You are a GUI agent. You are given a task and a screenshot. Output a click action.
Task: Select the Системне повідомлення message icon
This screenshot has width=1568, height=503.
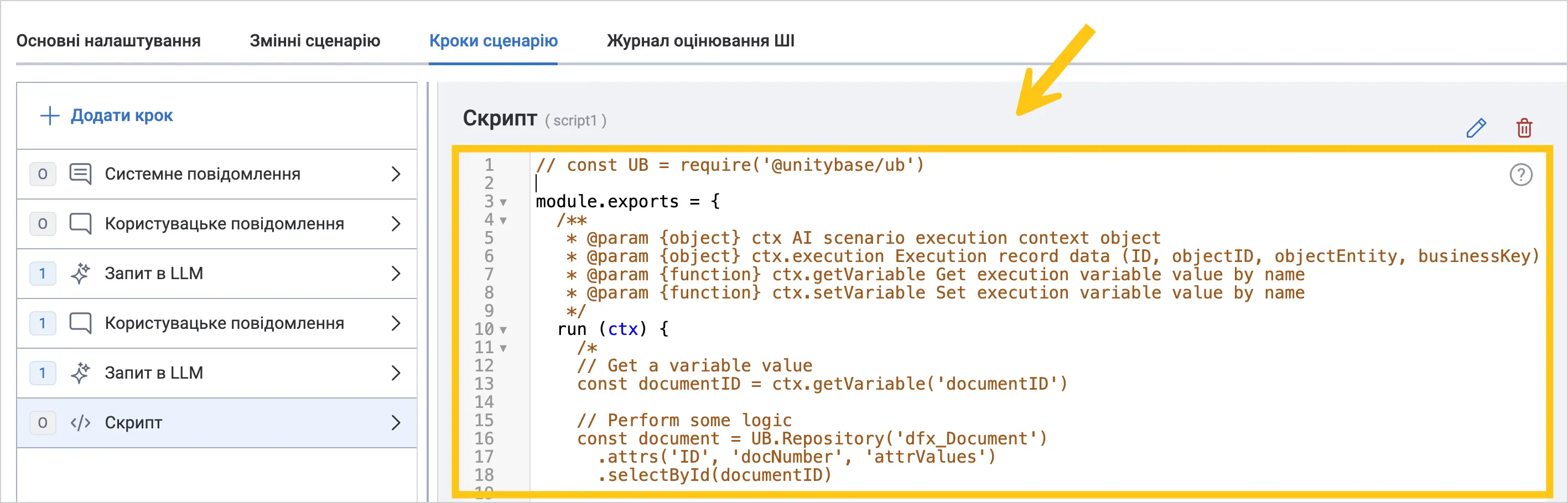[80, 174]
